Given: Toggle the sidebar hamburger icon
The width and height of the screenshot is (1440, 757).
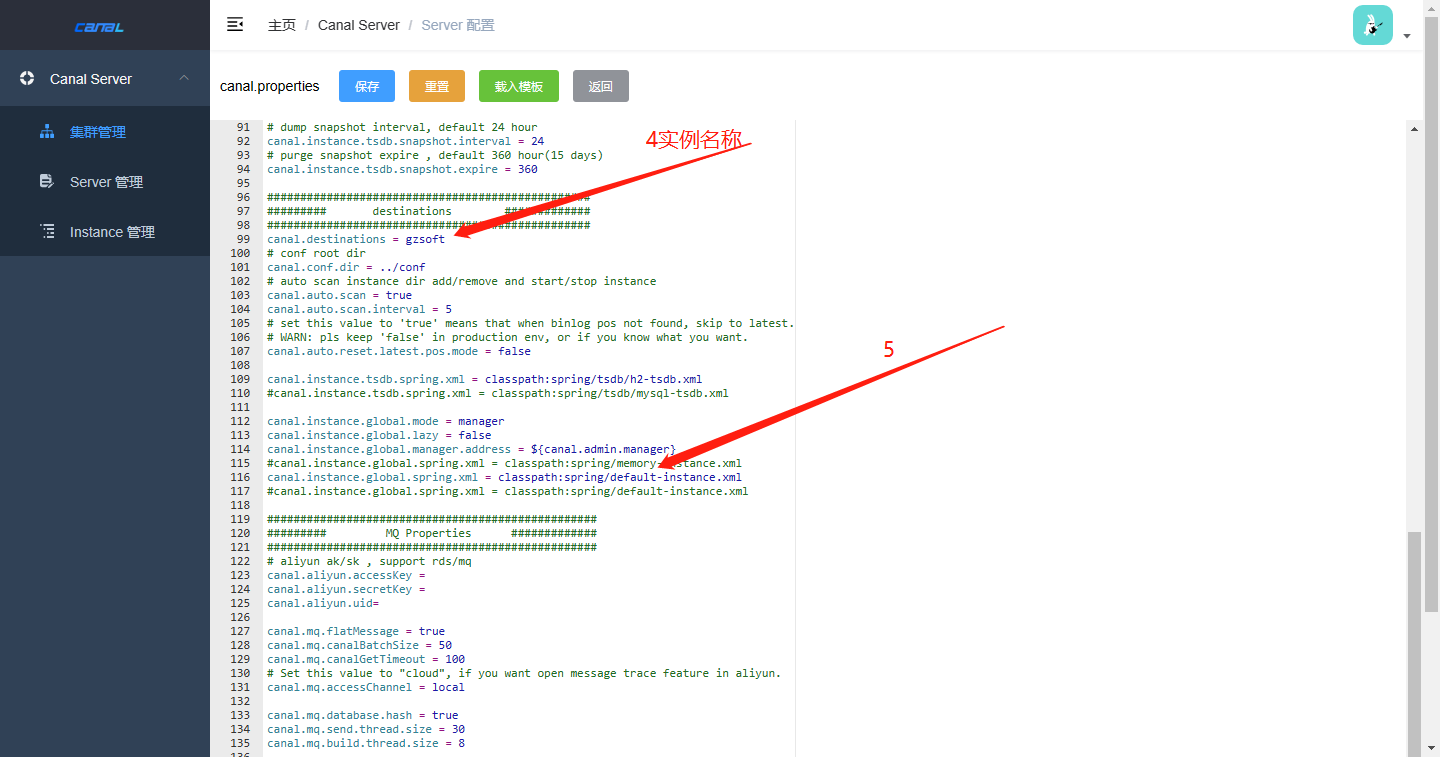Looking at the screenshot, I should (x=235, y=25).
